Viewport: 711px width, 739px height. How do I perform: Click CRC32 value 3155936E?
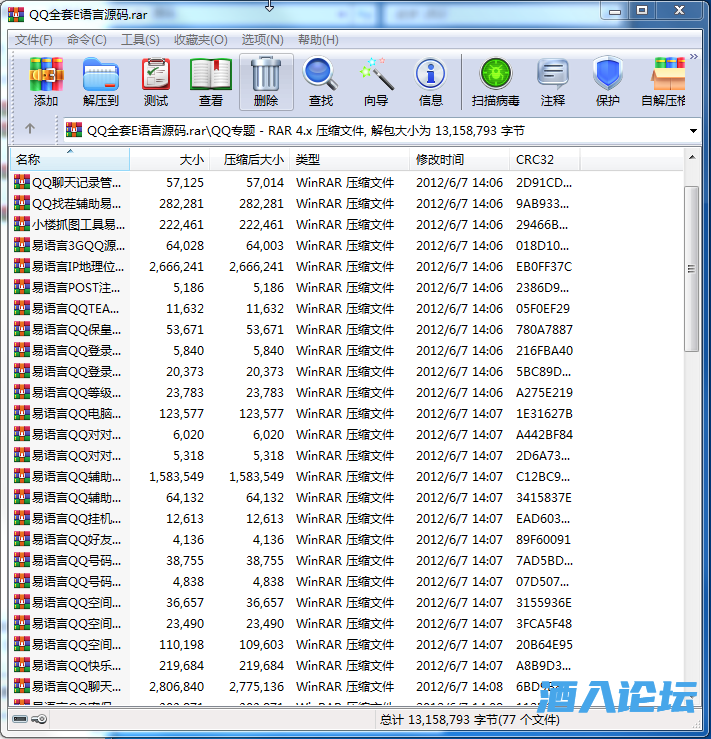point(544,603)
